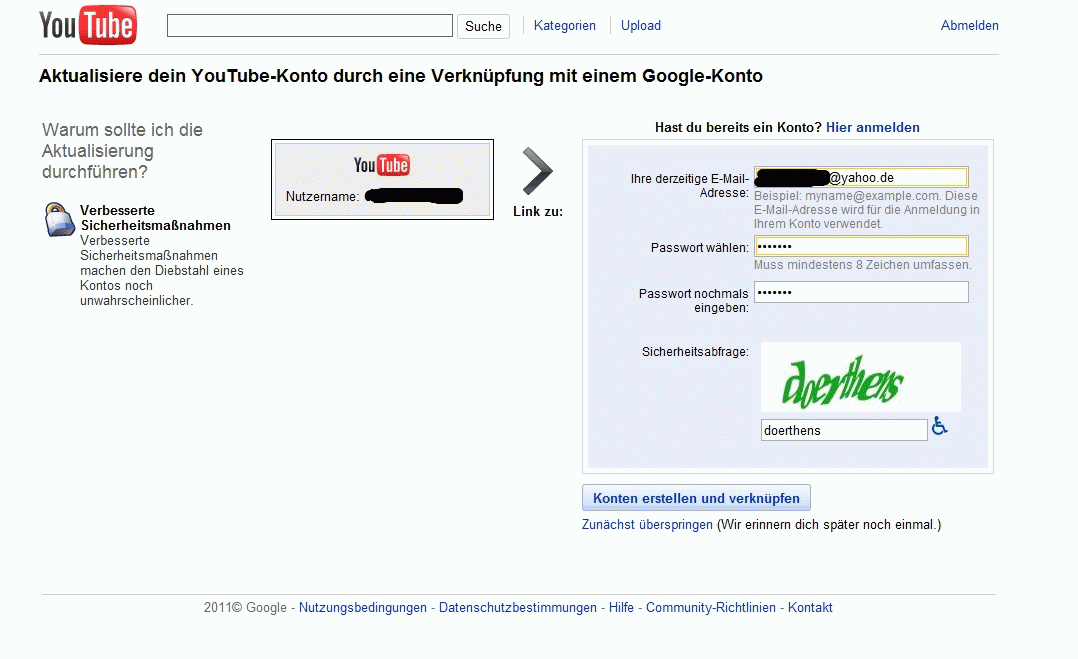Open Nutzungsbedingungen in the footer
The width and height of the screenshot is (1078, 659).
(362, 607)
